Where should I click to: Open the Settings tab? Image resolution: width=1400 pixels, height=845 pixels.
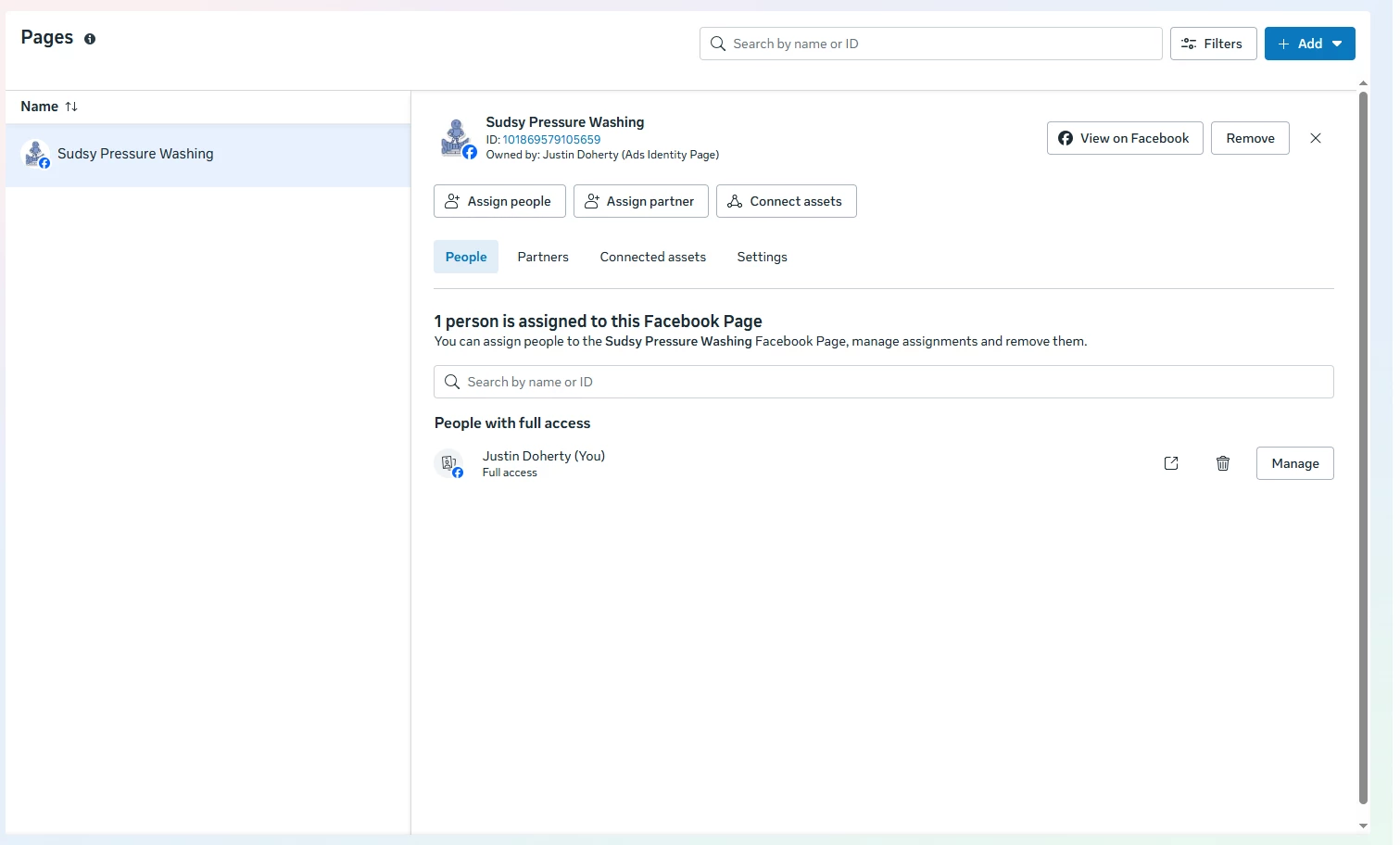click(763, 257)
